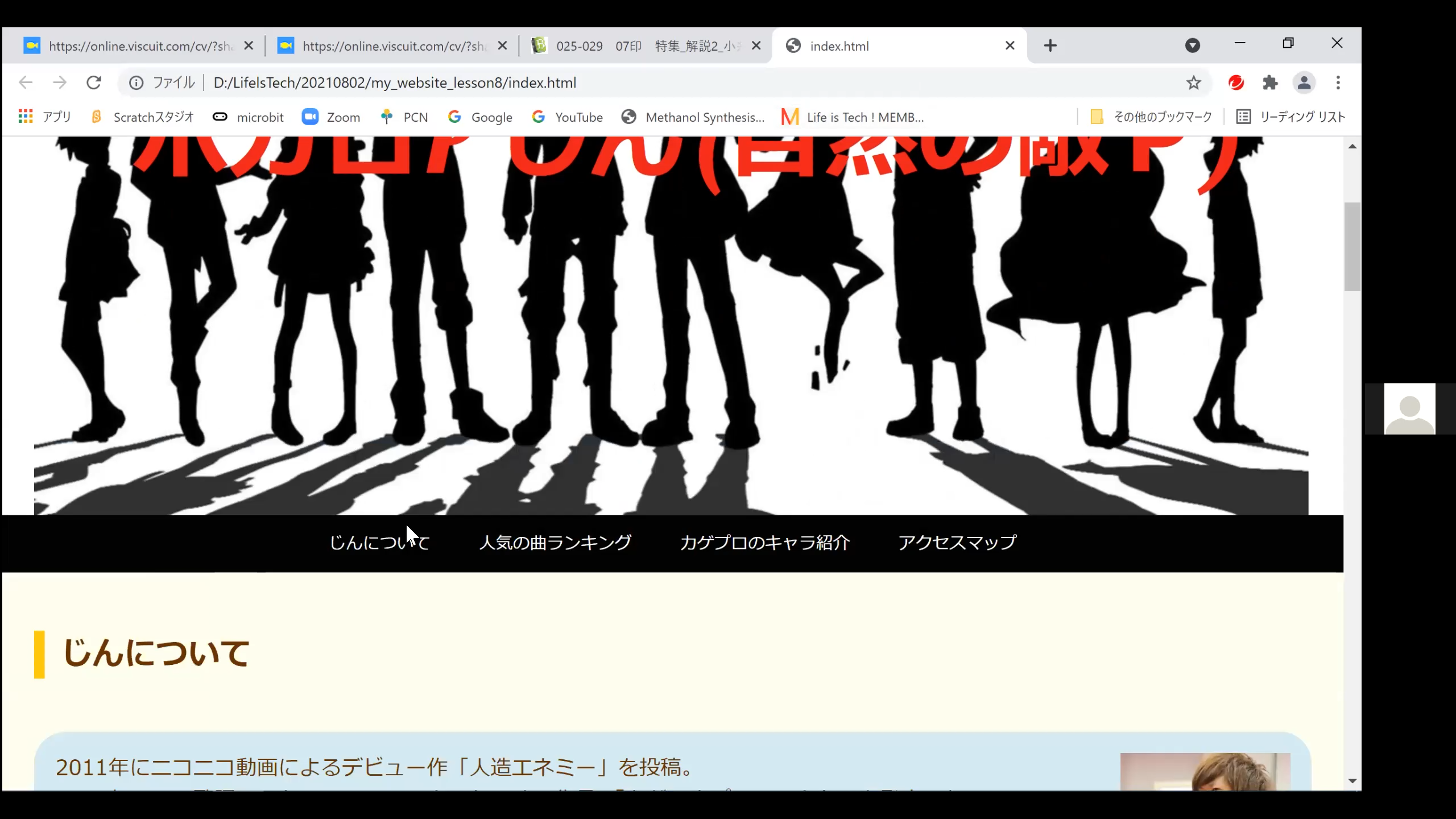Screen dimensions: 1456x819
Task: Click the silhouette characters header image
Action: click(671, 325)
